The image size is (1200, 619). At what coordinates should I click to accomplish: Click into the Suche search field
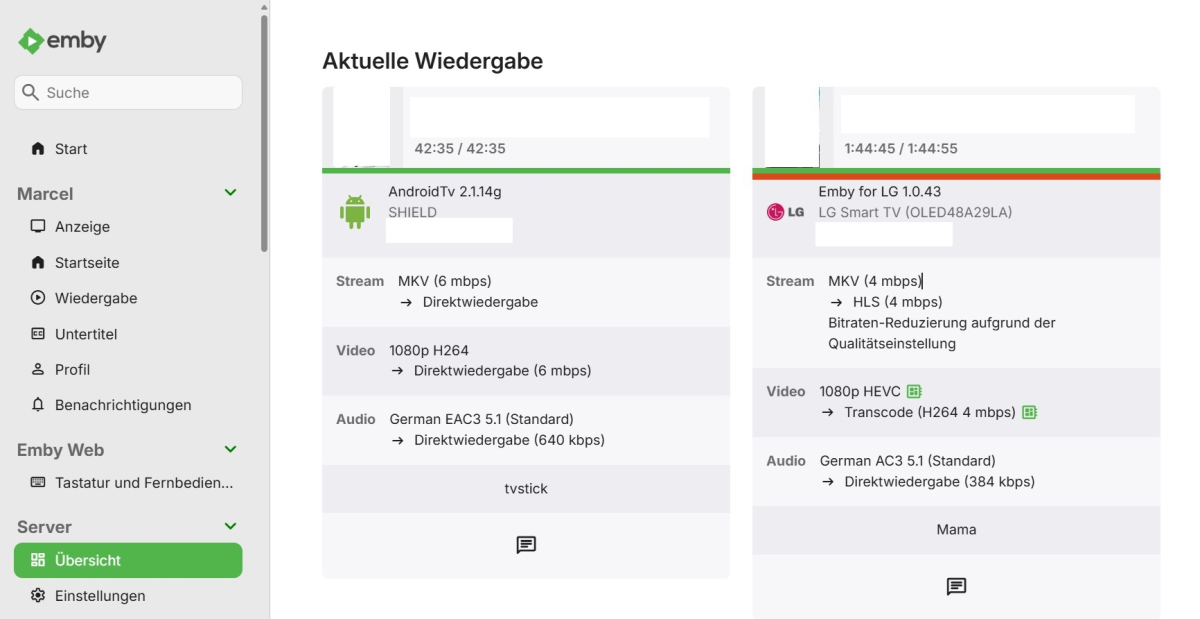tap(140, 93)
